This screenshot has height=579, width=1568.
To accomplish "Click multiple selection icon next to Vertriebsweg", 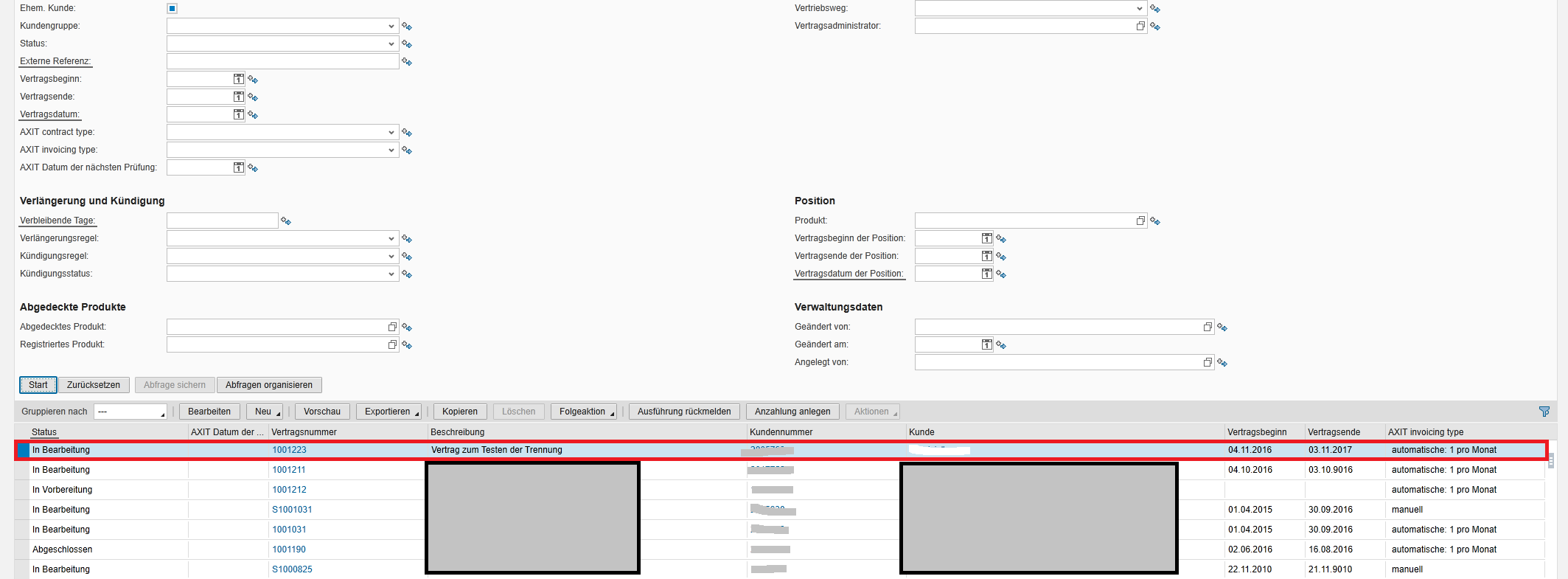I will pyautogui.click(x=1155, y=9).
